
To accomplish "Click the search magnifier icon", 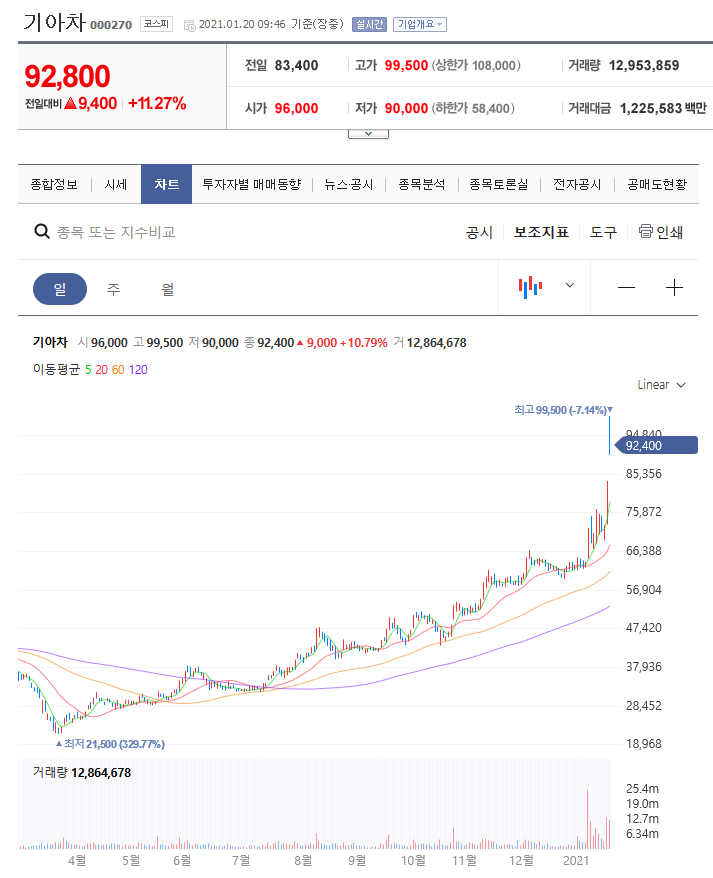I will coord(42,231).
